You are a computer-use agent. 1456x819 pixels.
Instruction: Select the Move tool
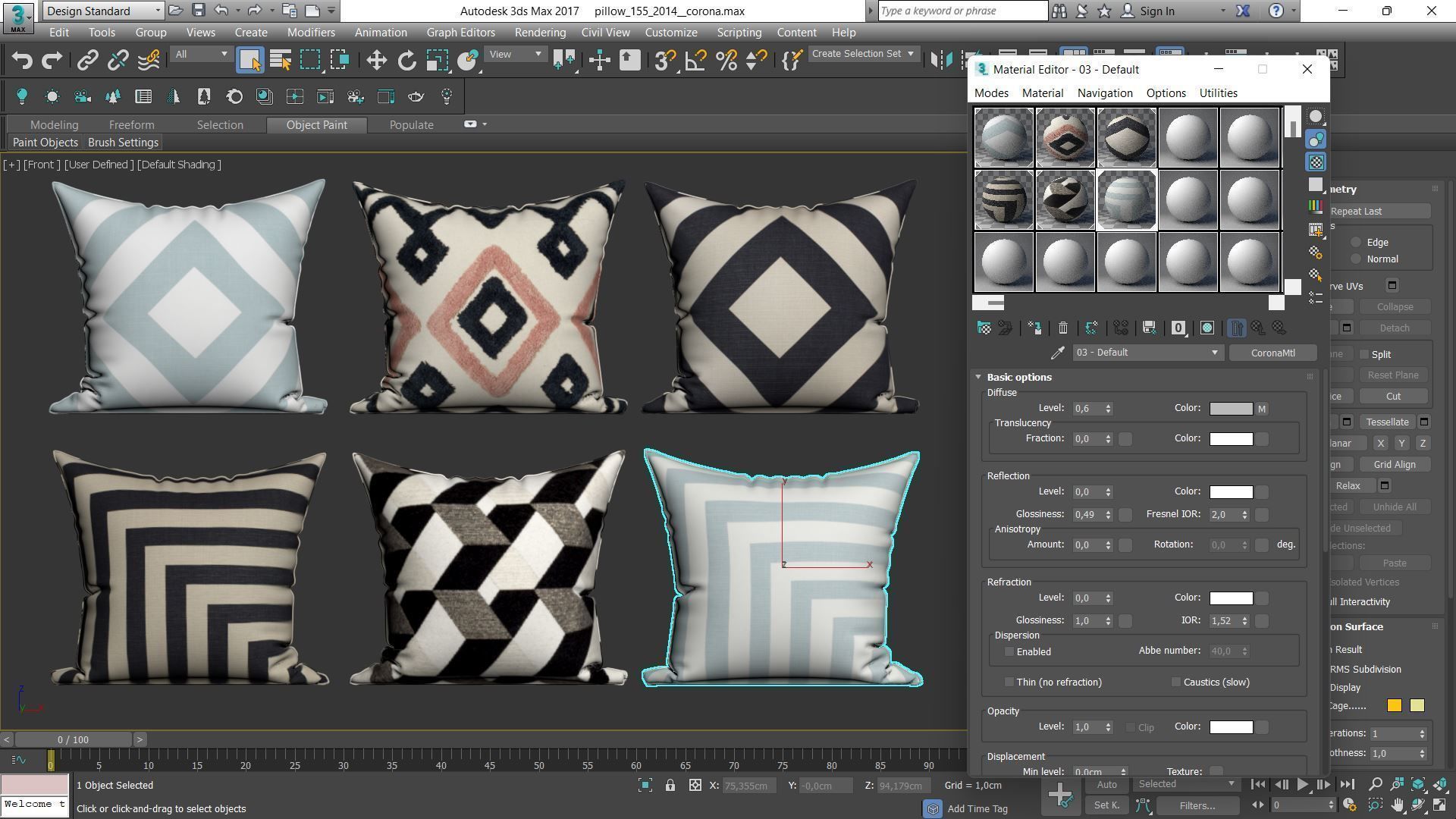pyautogui.click(x=376, y=61)
